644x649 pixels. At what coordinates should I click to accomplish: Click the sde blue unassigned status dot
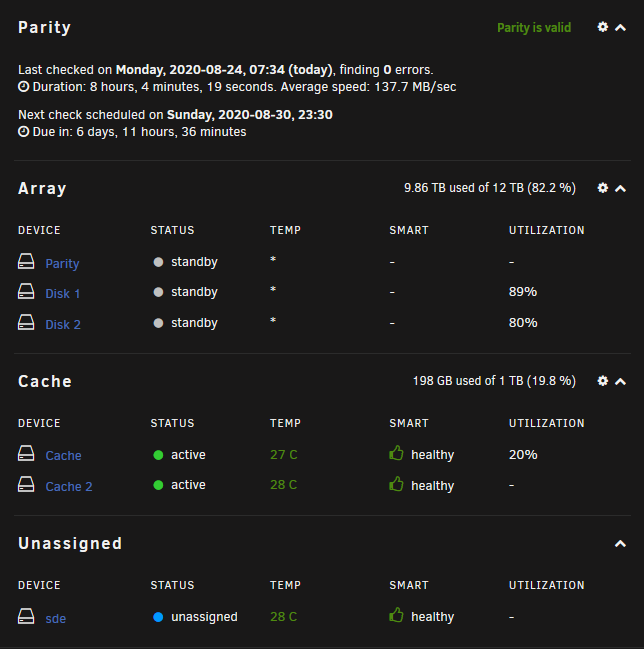(x=158, y=617)
